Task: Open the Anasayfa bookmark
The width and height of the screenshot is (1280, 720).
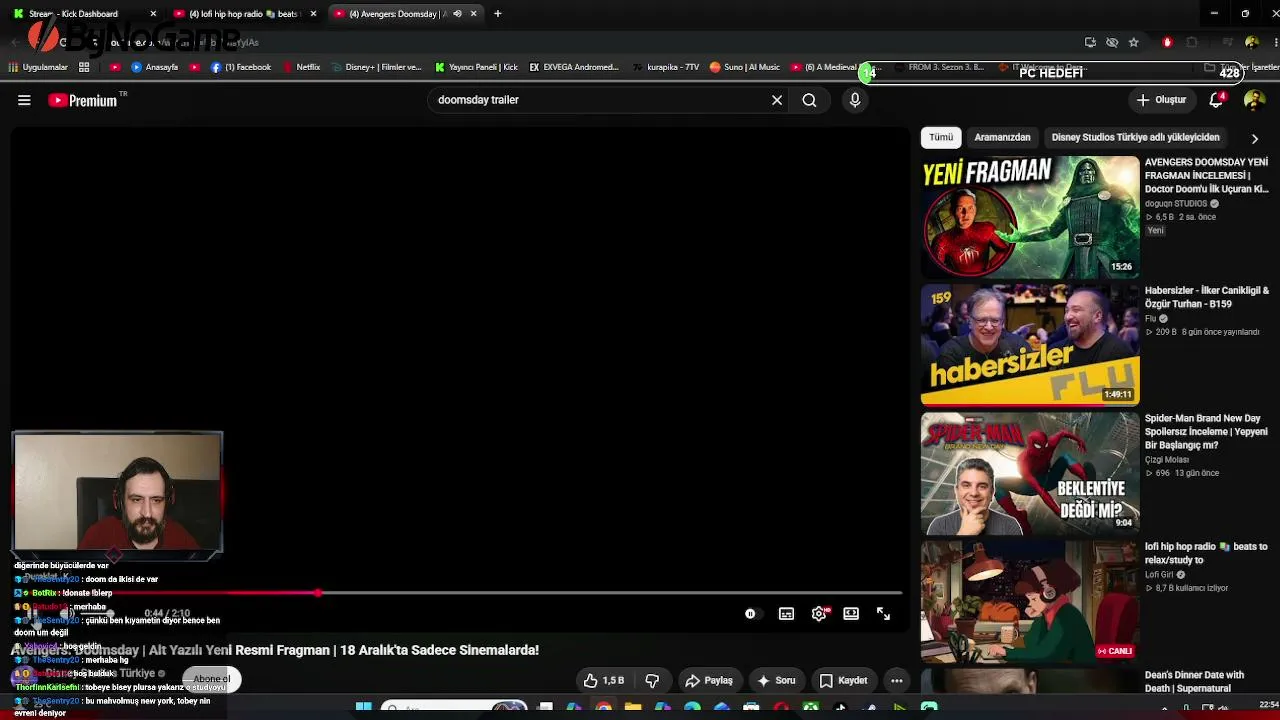Action: point(155,68)
